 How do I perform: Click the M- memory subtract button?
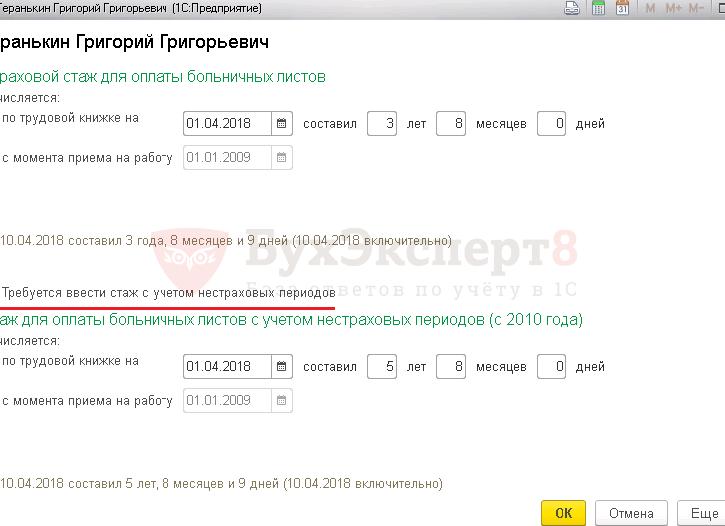pos(696,8)
